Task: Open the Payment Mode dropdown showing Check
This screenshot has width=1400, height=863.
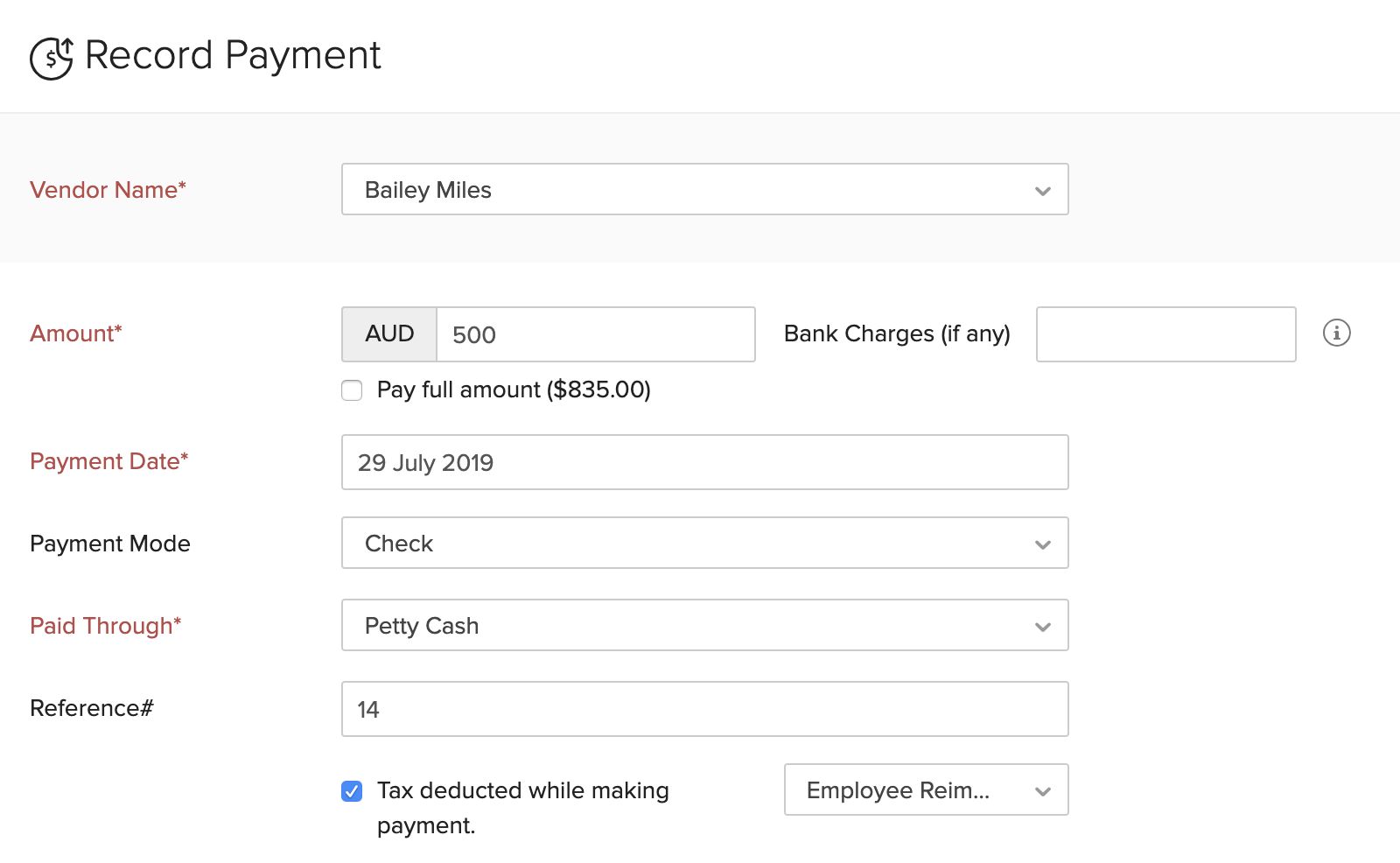Action: 691,544
